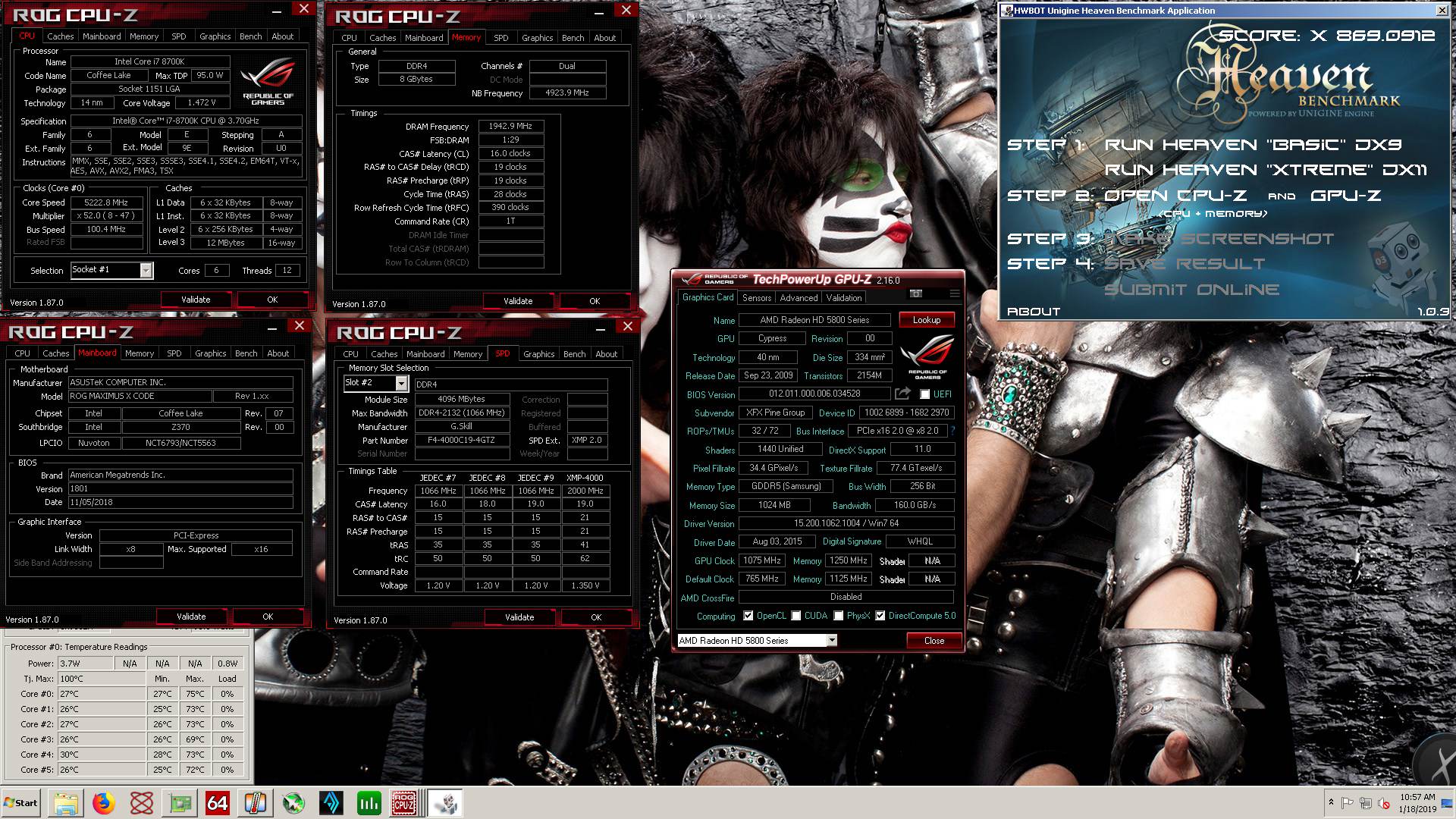Launch Firefox from the taskbar
The height and width of the screenshot is (819, 1456).
104,802
